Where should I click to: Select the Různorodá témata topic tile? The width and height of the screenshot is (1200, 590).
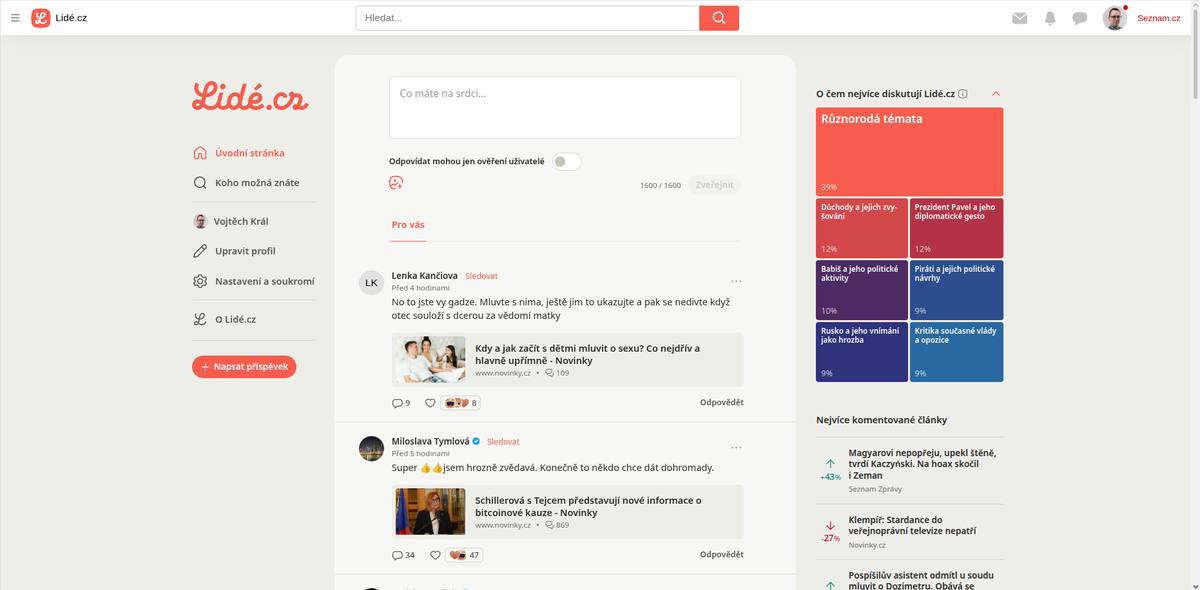click(x=909, y=151)
